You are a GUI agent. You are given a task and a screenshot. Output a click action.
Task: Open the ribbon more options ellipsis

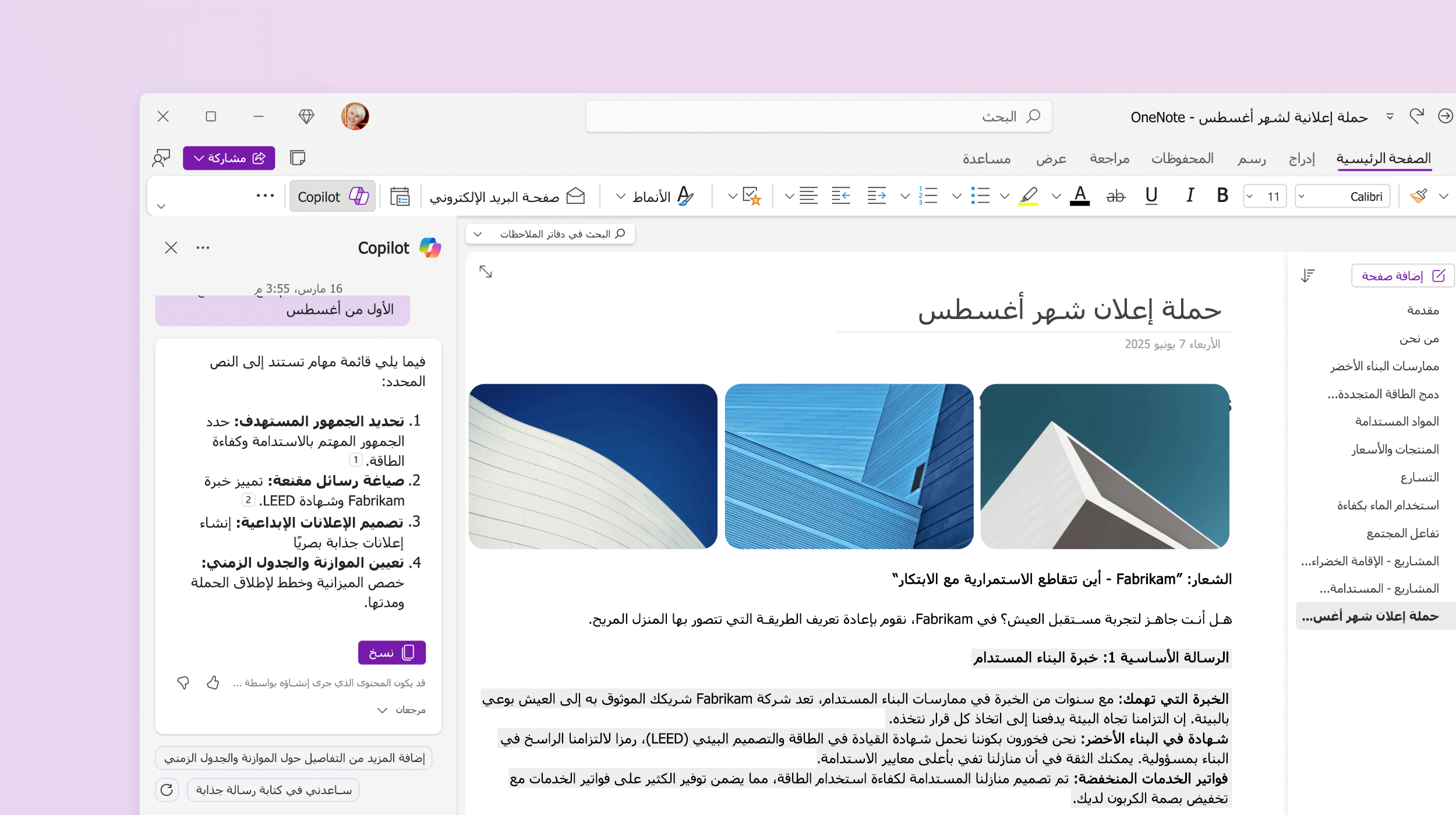[x=265, y=196]
